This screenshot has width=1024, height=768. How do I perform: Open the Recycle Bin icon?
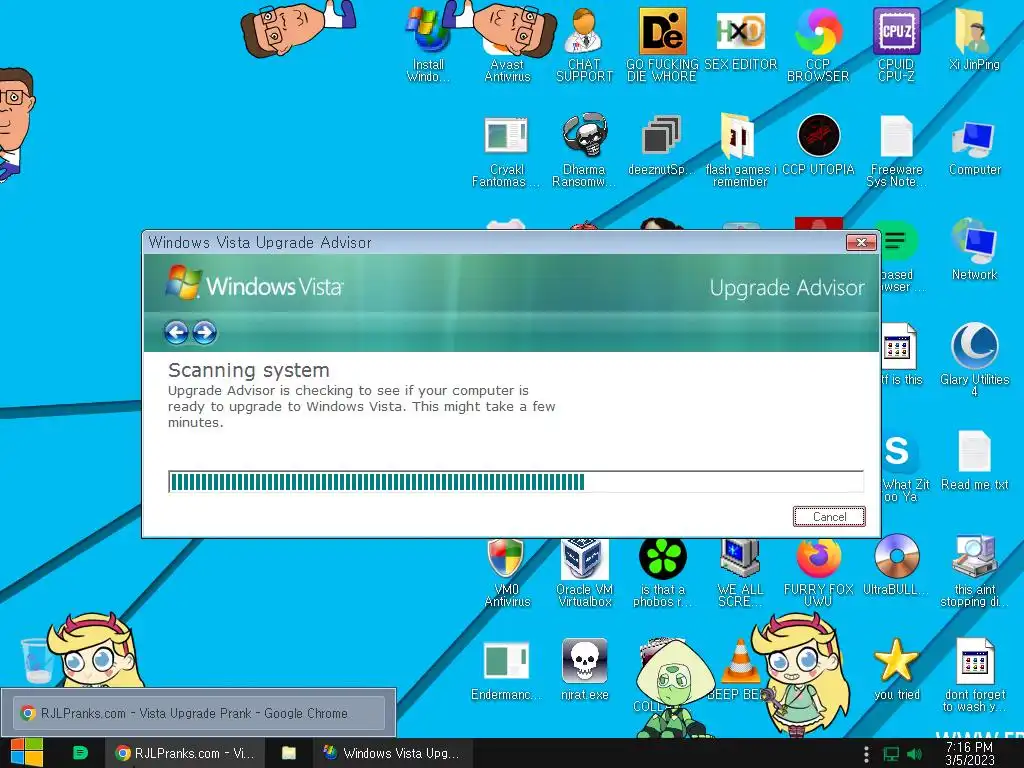pos(36,660)
